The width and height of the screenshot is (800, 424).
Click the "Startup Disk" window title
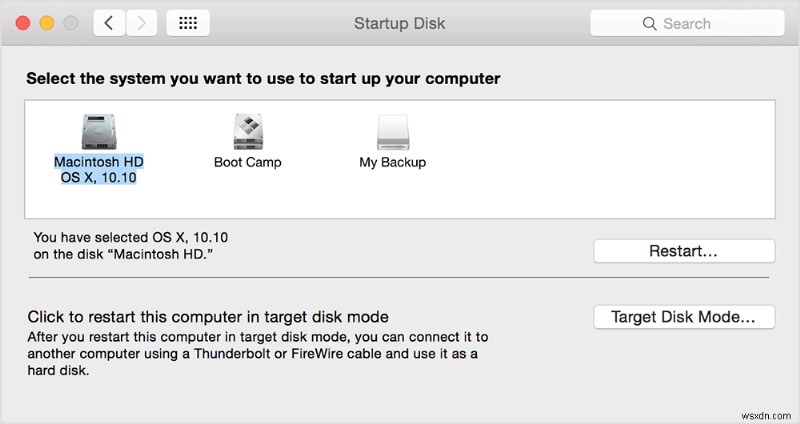point(401,22)
